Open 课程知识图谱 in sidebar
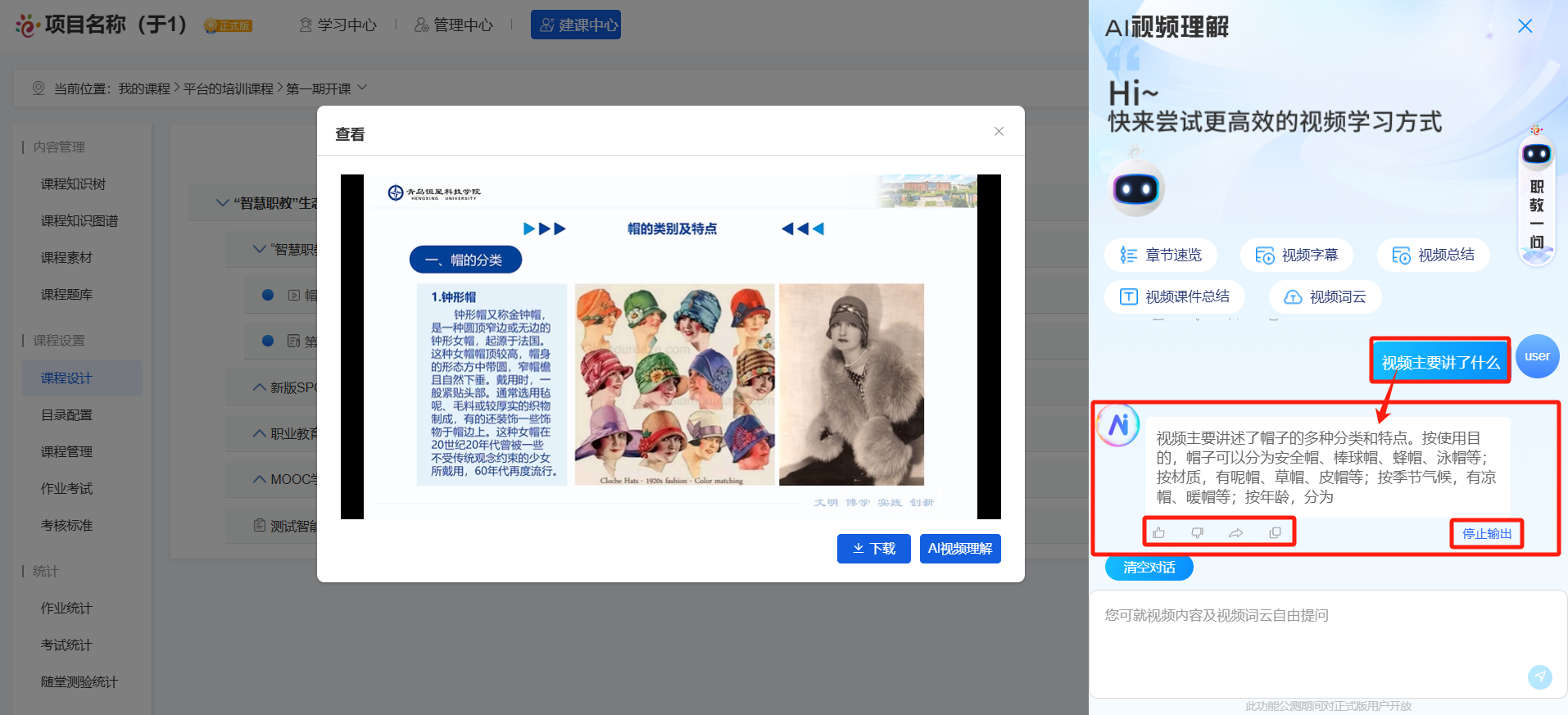Screen dimensions: 1568x715 (x=79, y=221)
